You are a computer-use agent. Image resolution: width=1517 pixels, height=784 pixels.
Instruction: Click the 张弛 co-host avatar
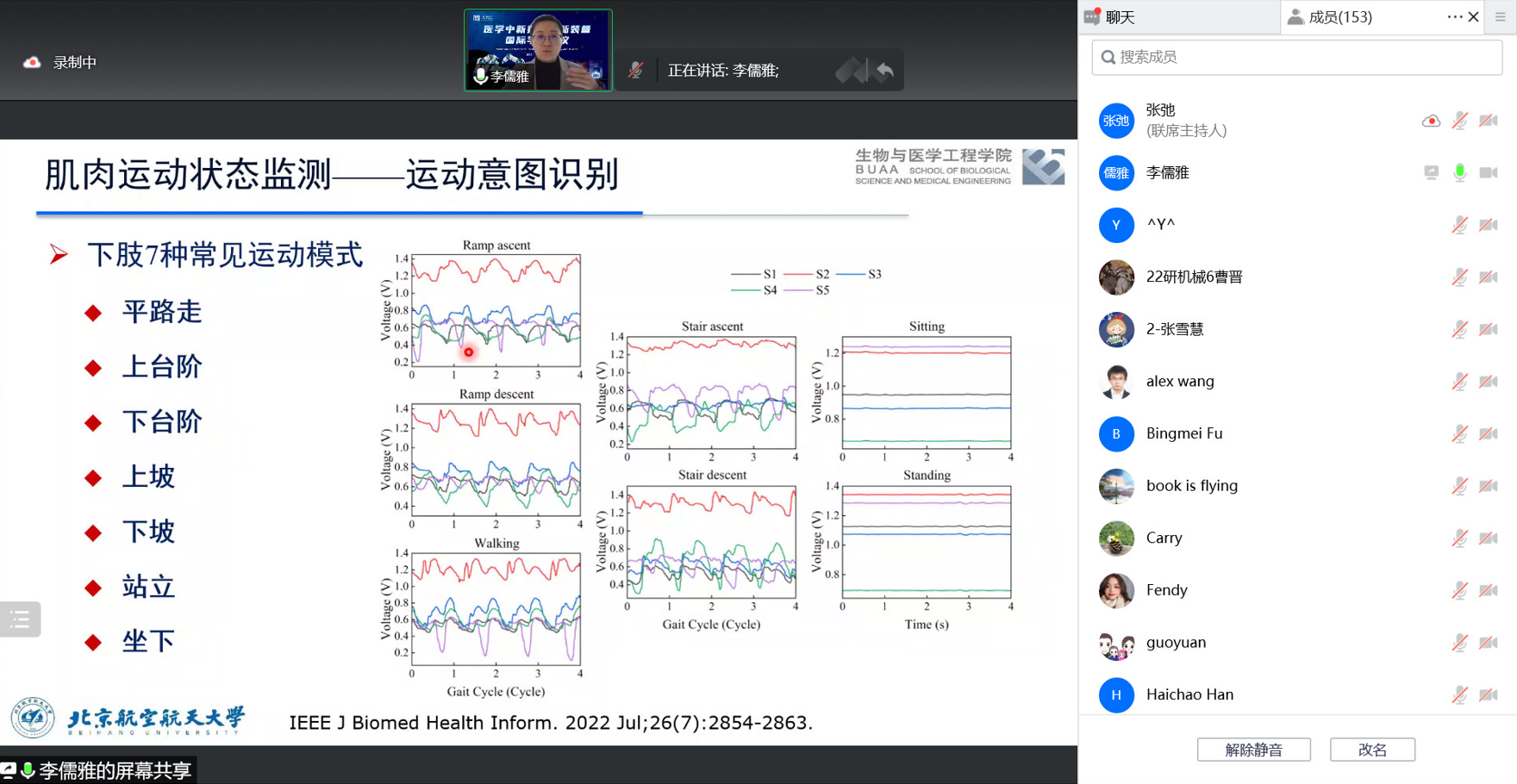tap(1116, 121)
